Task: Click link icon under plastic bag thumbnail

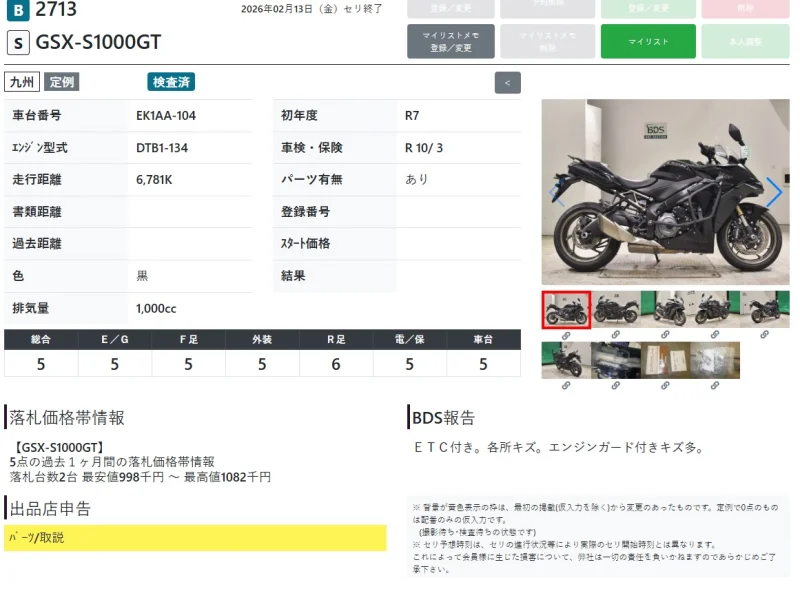Action: coord(715,386)
